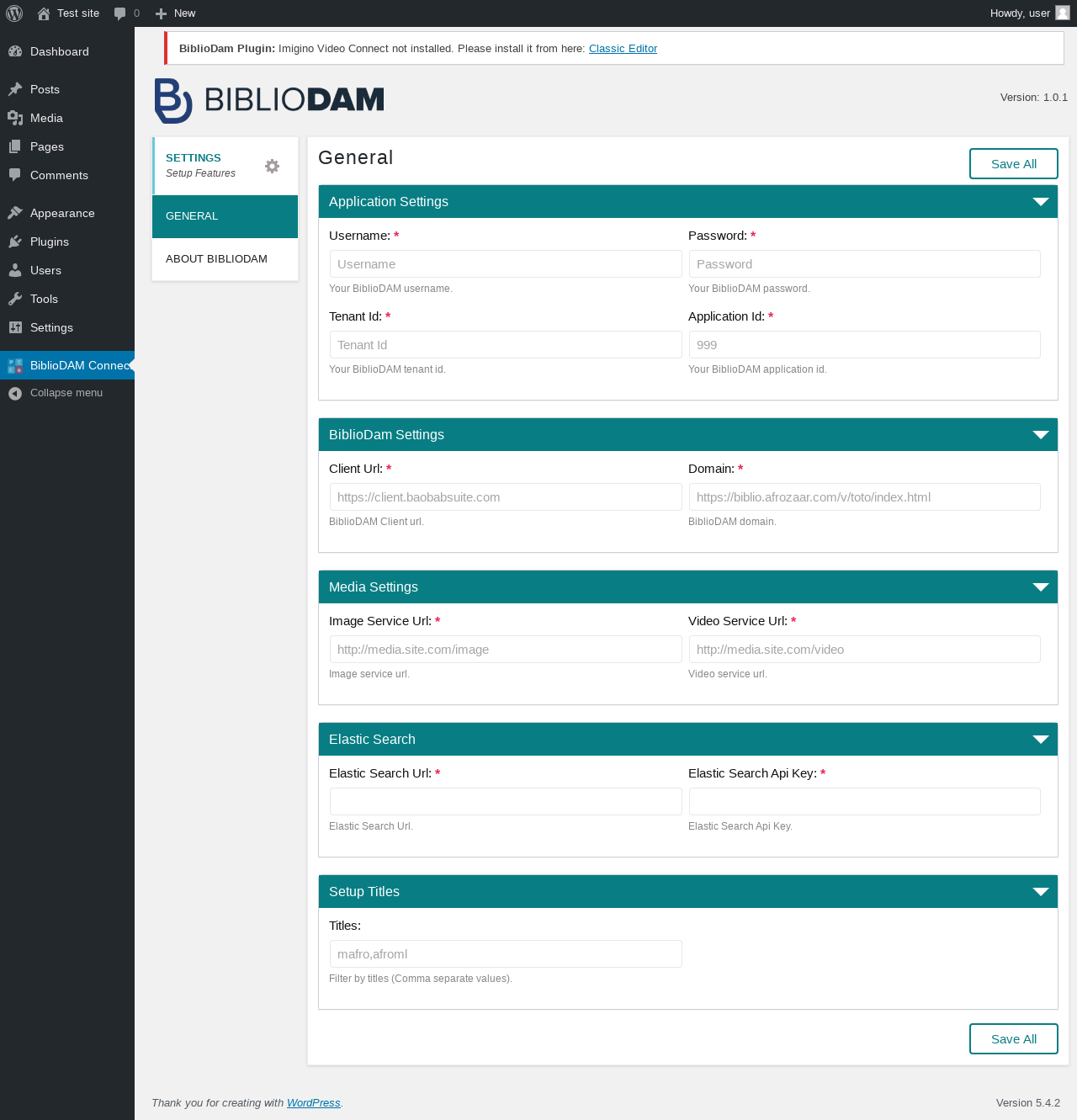Click the Comments sidebar label
Image resolution: width=1077 pixels, height=1120 pixels.
pyautogui.click(x=59, y=175)
